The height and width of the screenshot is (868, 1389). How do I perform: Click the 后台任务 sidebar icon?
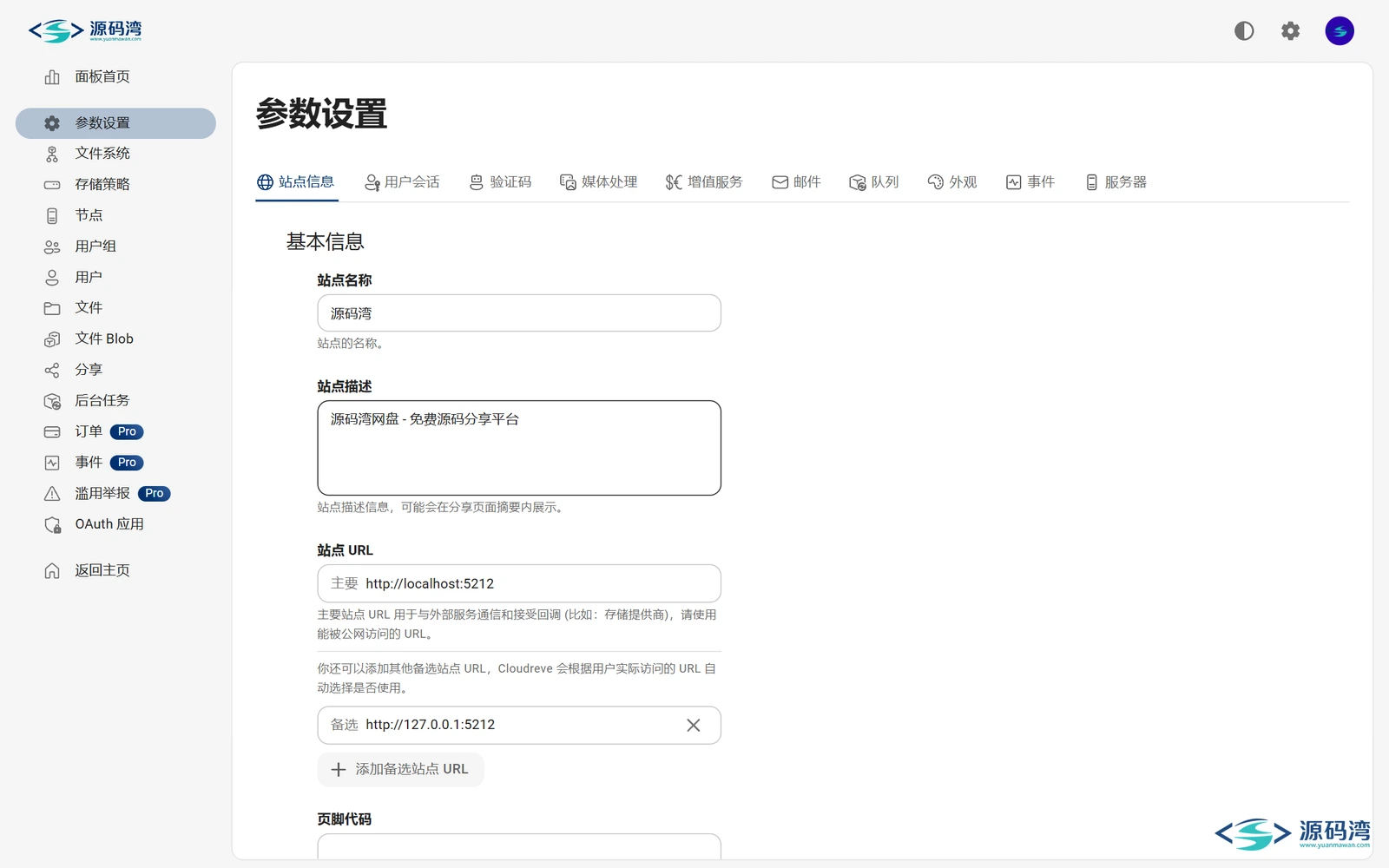click(52, 401)
